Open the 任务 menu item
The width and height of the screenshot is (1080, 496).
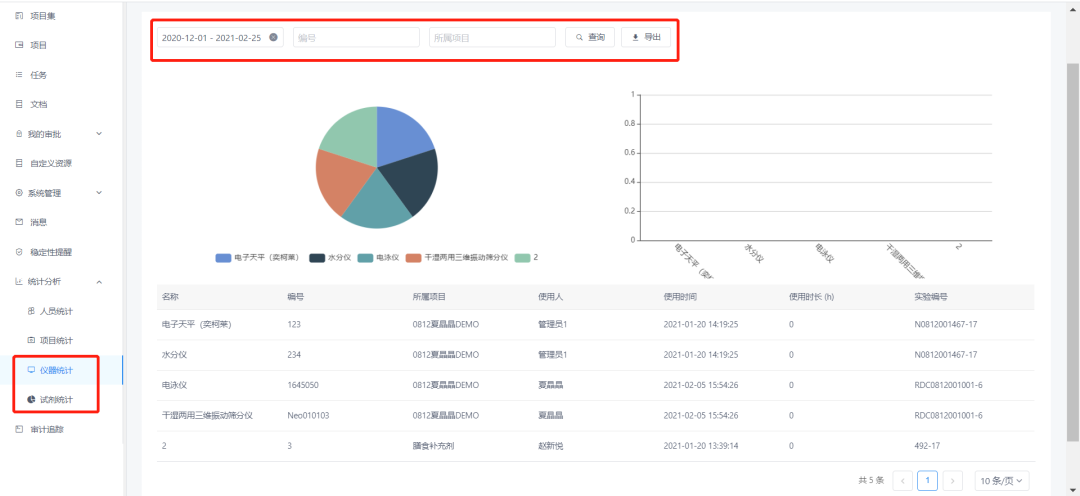click(39, 74)
